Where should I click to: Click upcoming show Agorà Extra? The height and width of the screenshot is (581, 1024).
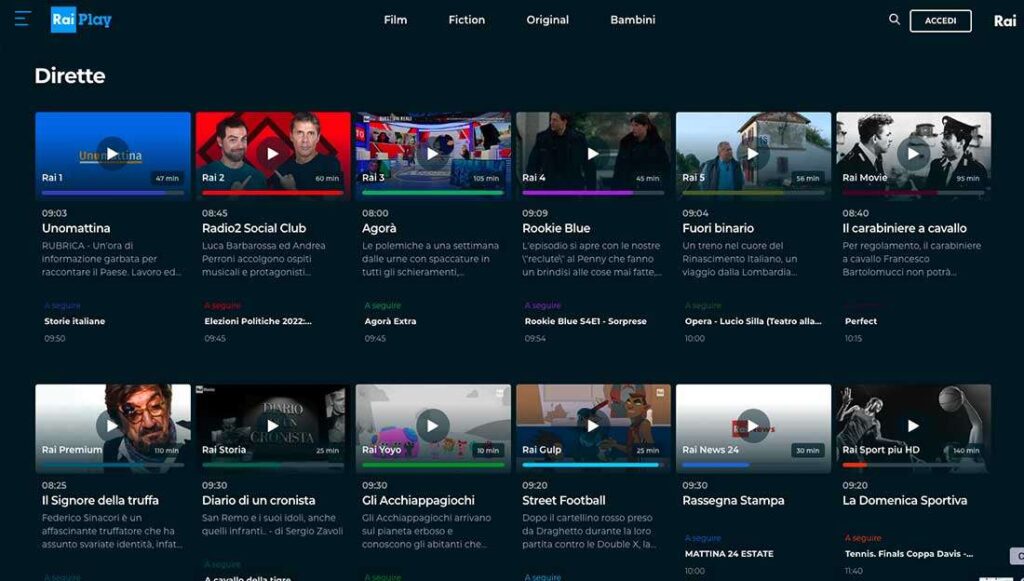pos(390,321)
